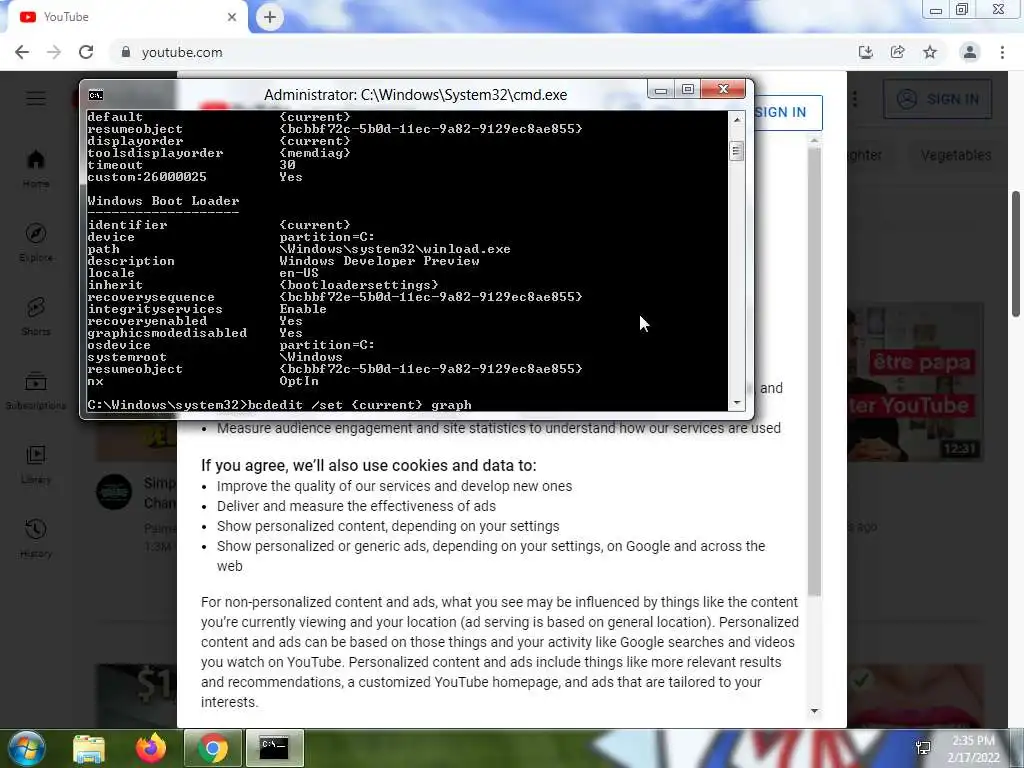Open the install app icon in address bar
Viewport: 1024px width, 768px height.
point(865,52)
